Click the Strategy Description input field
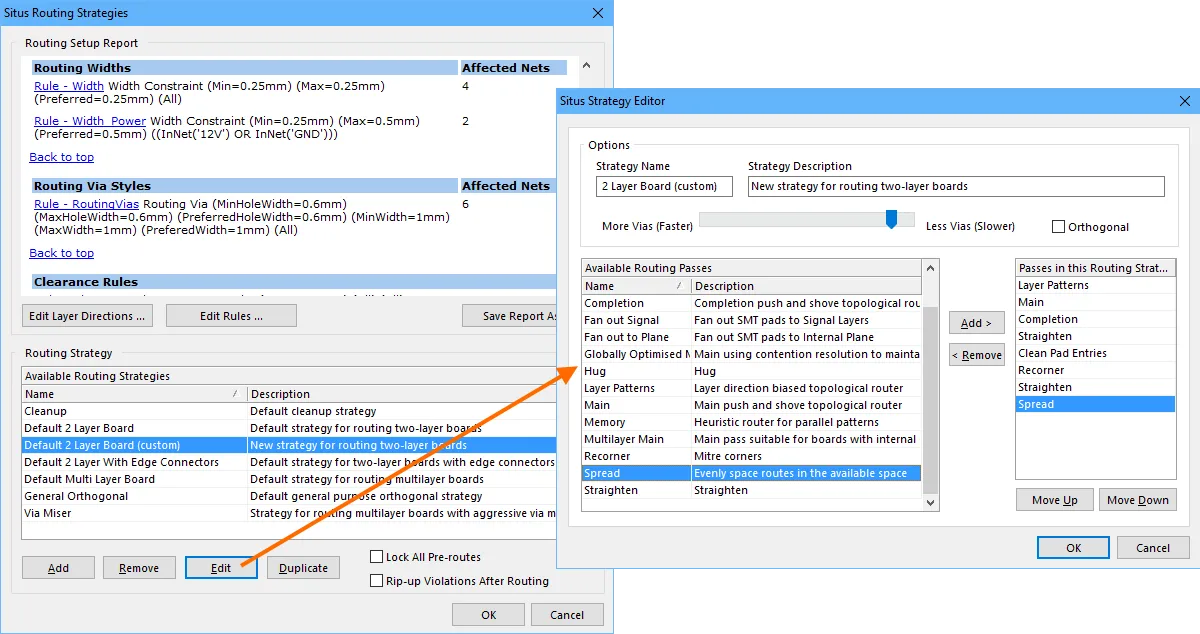Image resolution: width=1200 pixels, height=634 pixels. point(956,187)
